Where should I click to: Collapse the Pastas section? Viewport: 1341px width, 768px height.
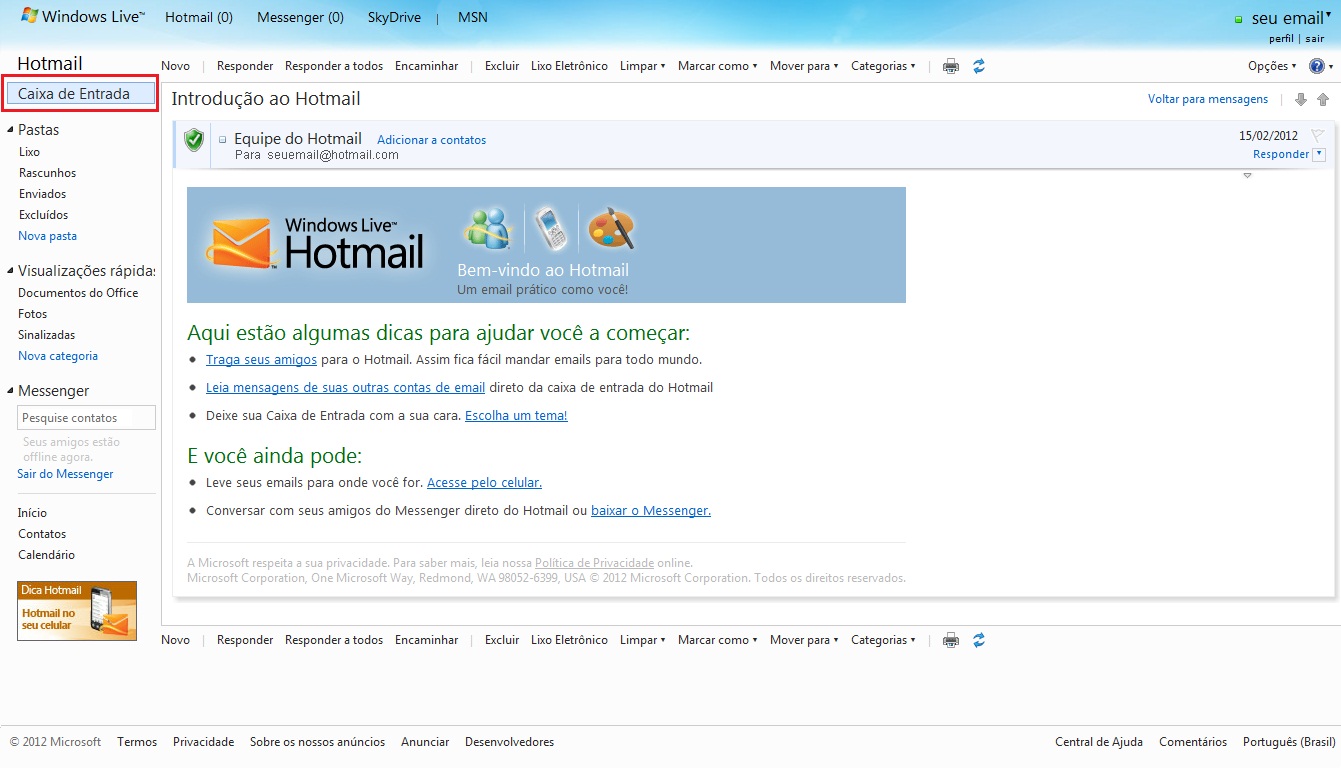tap(10, 130)
